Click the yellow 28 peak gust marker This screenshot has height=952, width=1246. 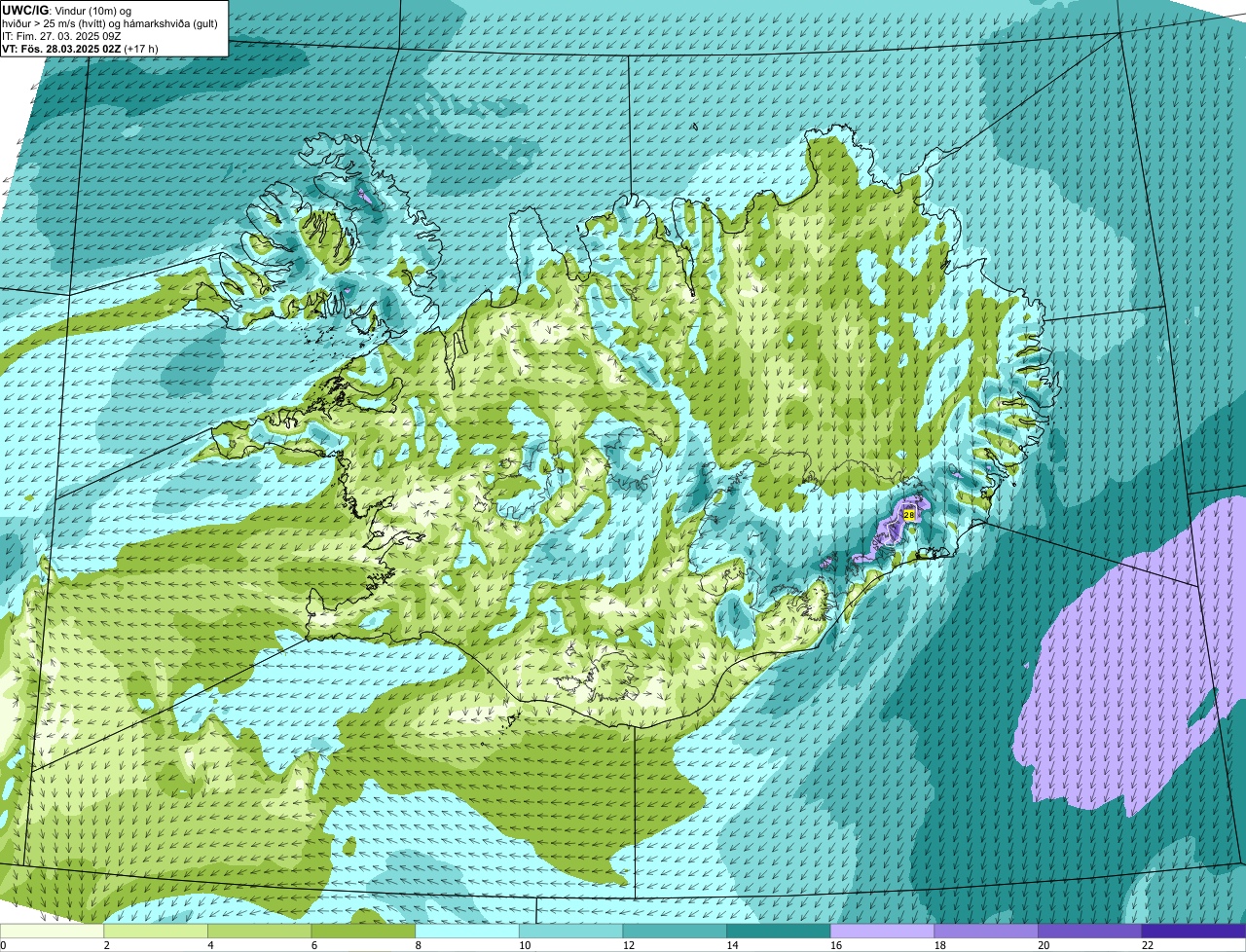(909, 514)
